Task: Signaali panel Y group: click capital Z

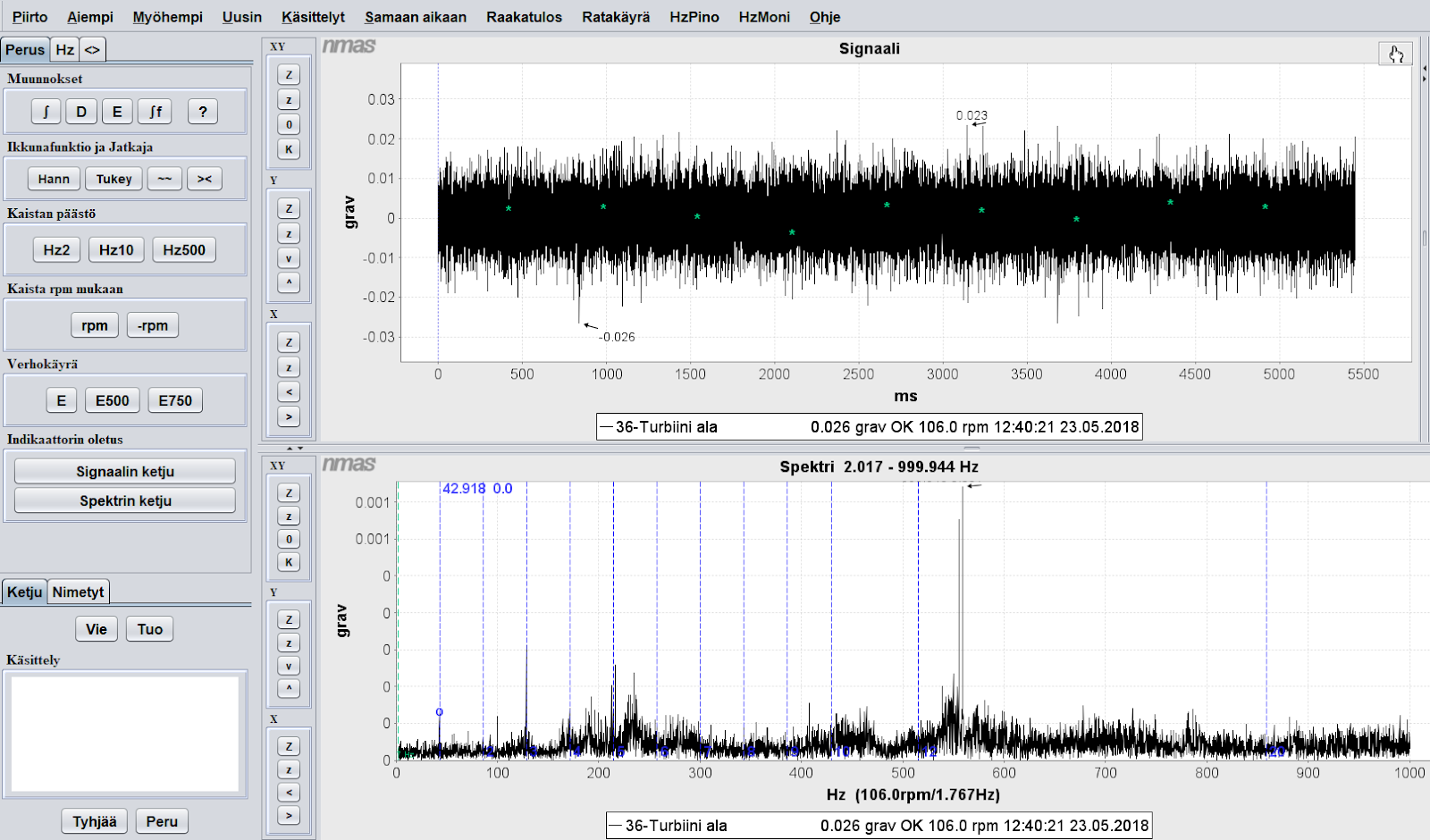Action: coord(289,209)
